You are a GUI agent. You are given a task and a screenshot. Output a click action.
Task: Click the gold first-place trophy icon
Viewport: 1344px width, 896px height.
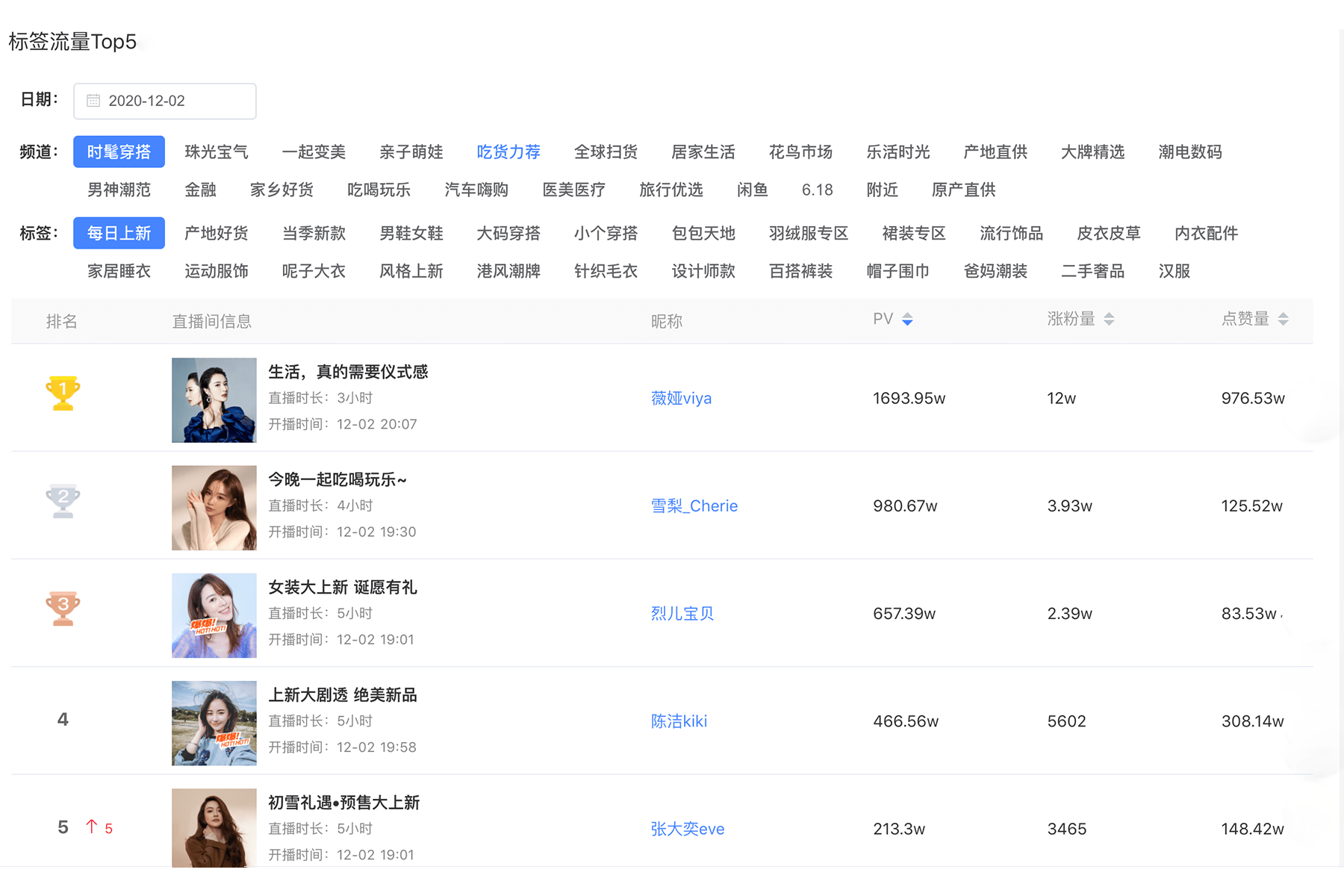click(63, 393)
